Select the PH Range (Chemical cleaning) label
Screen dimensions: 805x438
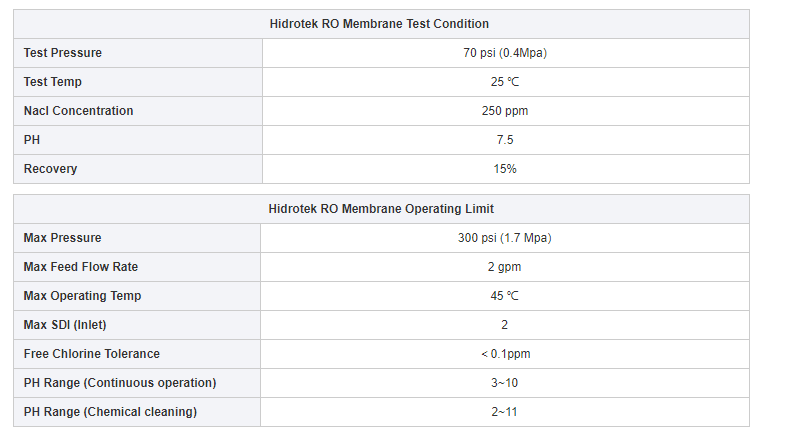(110, 412)
